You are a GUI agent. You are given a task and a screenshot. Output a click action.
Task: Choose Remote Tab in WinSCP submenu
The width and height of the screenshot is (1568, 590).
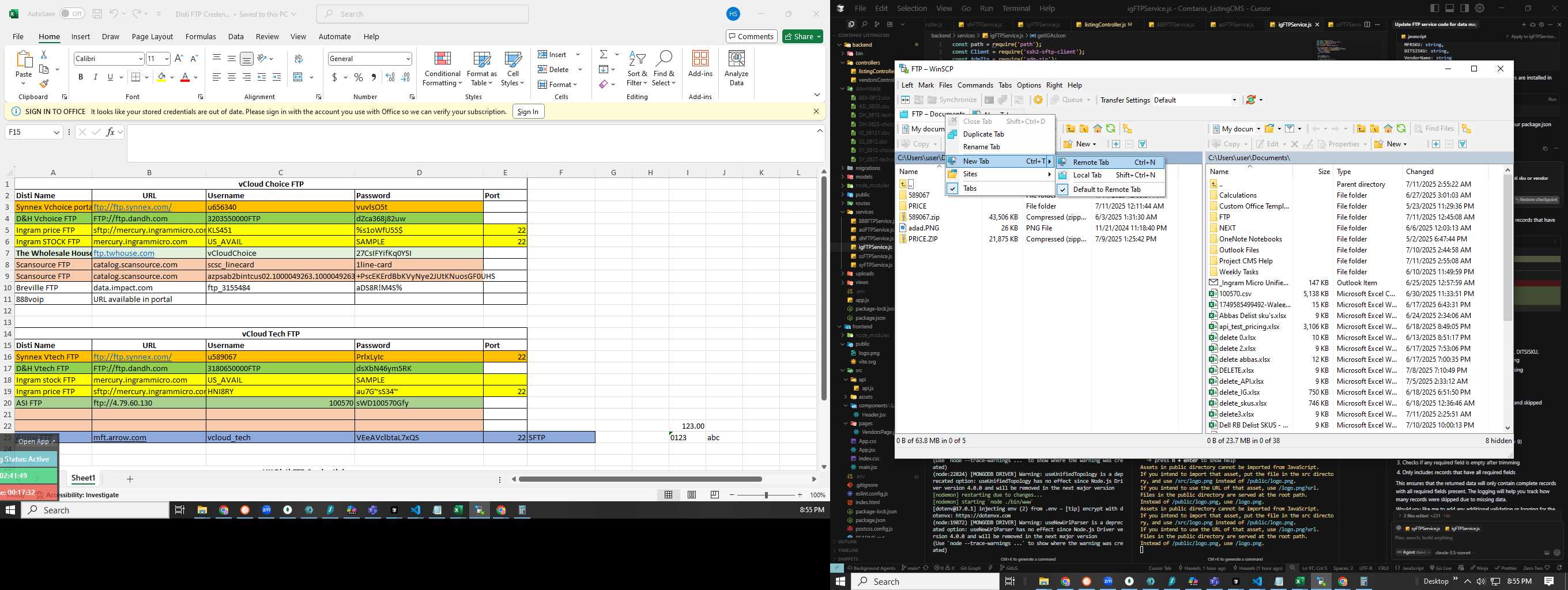1110,162
